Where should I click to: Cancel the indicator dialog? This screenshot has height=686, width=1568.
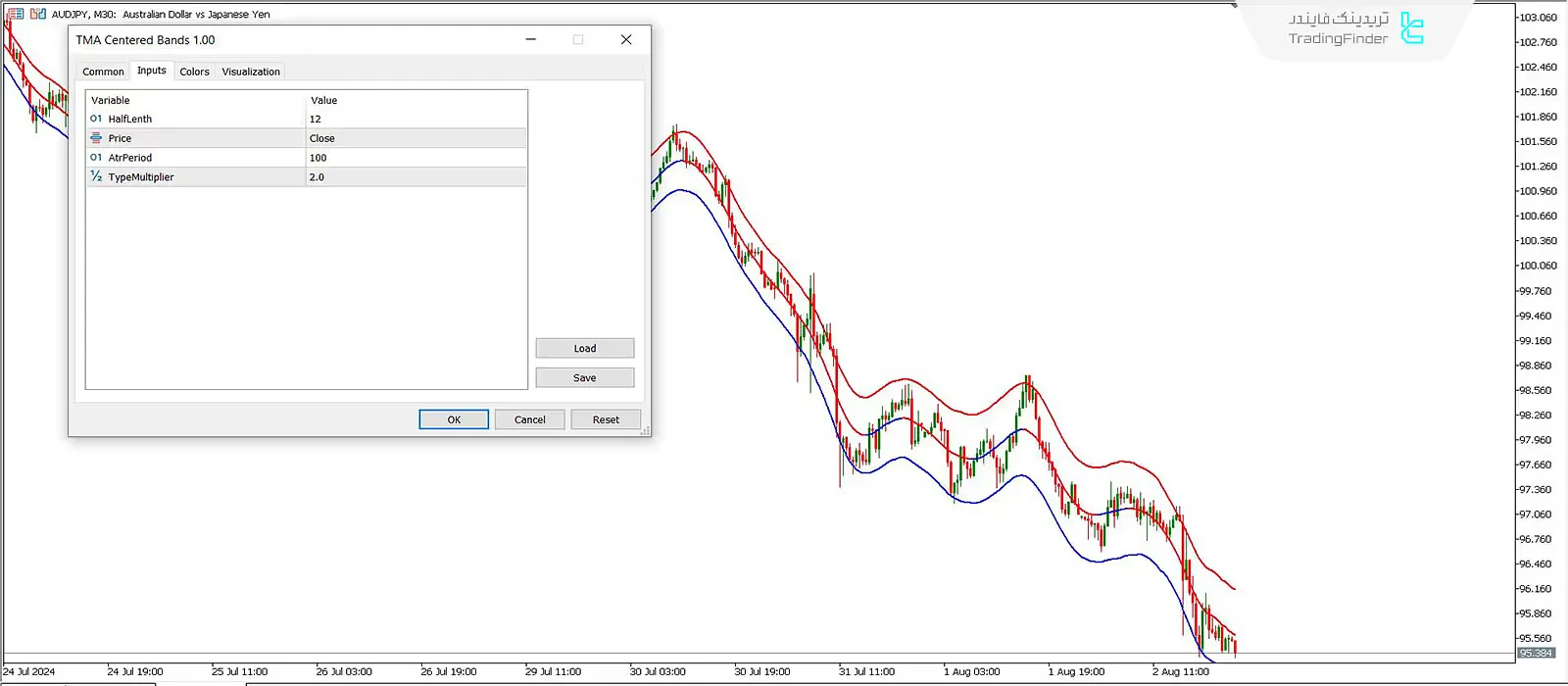530,419
